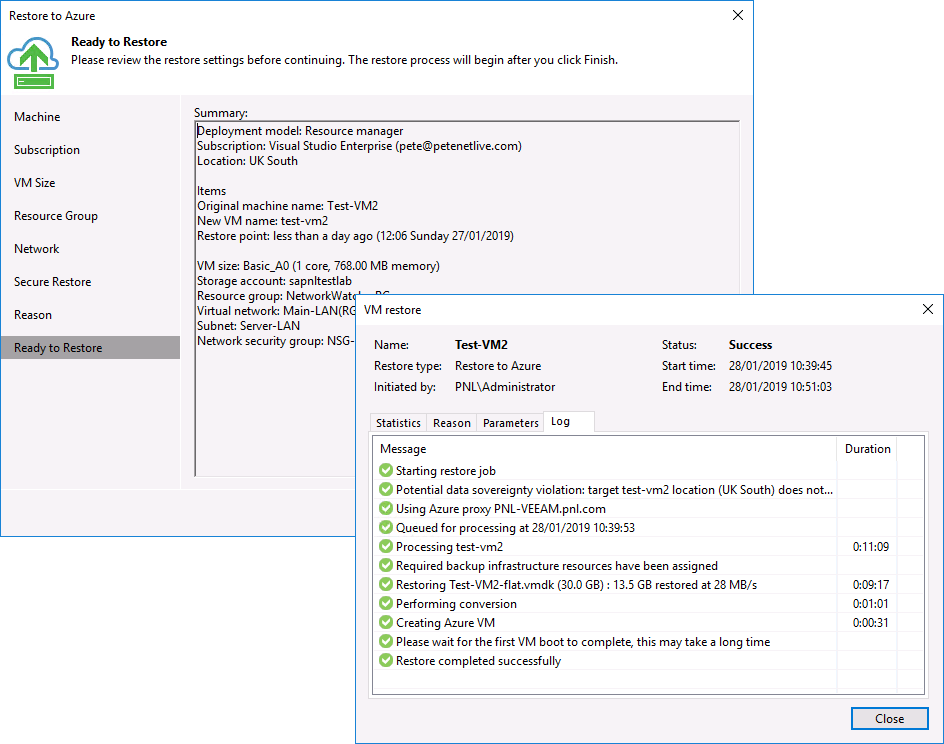The height and width of the screenshot is (744, 944).
Task: Click the PNL\Administrator initiated by value
Action: pyautogui.click(x=505, y=387)
